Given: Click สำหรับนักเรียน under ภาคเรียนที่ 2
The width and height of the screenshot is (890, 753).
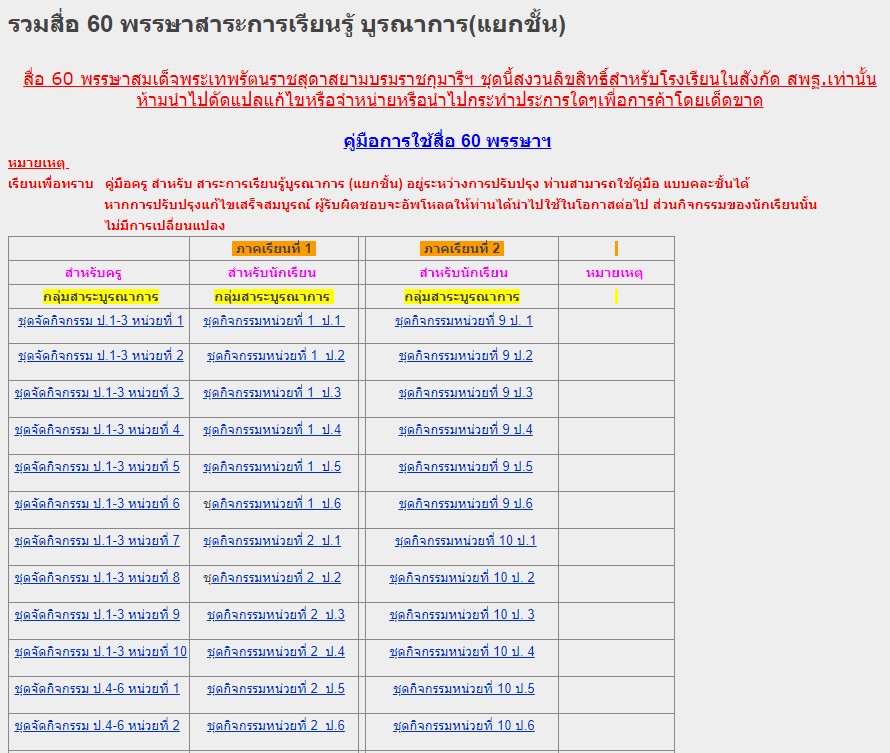Looking at the screenshot, I should (x=464, y=273).
